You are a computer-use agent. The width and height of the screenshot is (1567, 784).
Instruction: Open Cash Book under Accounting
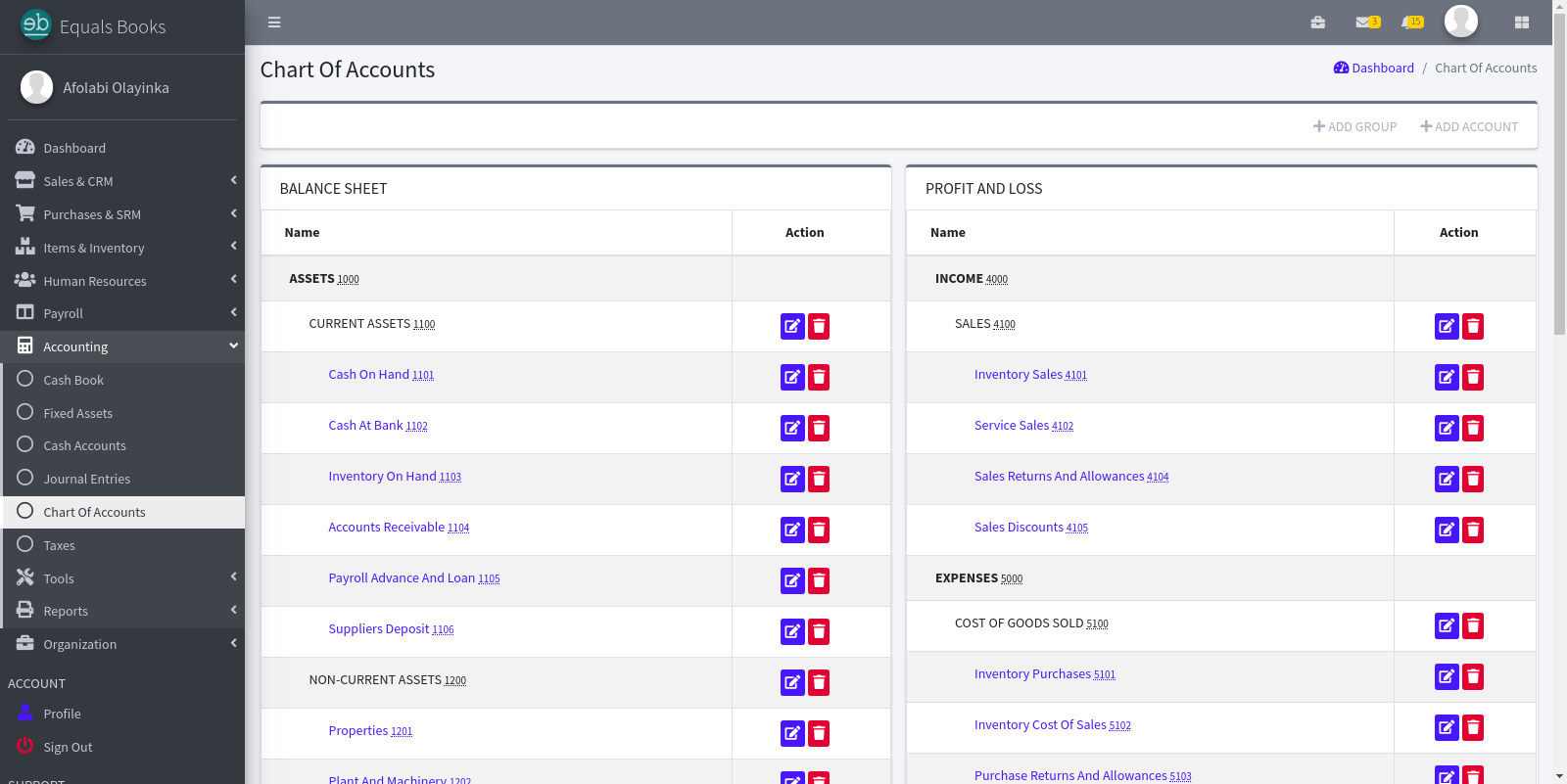(122, 380)
